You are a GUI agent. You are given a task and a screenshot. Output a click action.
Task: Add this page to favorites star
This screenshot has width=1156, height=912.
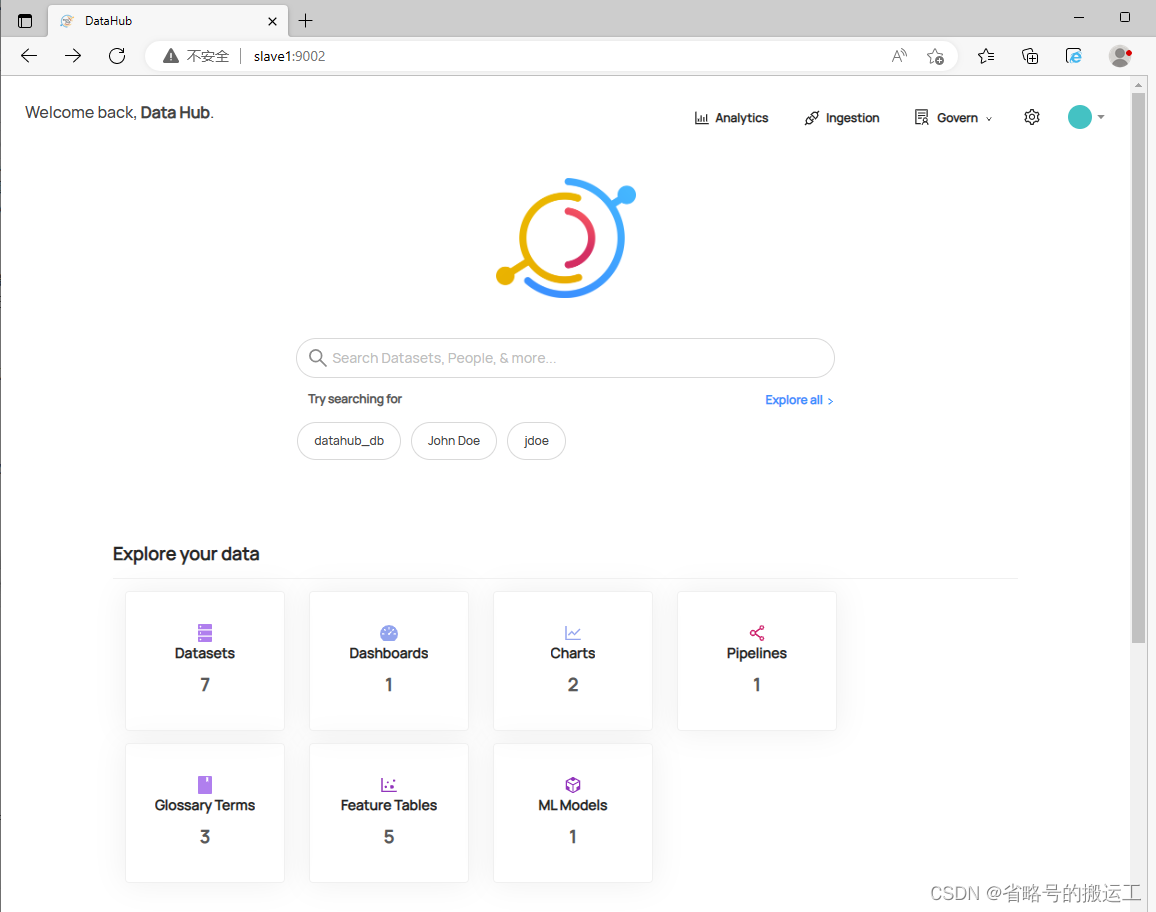(x=936, y=56)
